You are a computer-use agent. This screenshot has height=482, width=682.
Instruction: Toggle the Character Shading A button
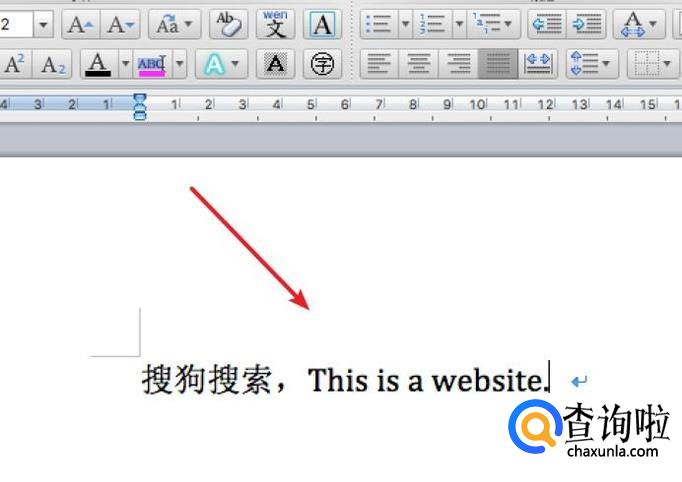pos(275,64)
